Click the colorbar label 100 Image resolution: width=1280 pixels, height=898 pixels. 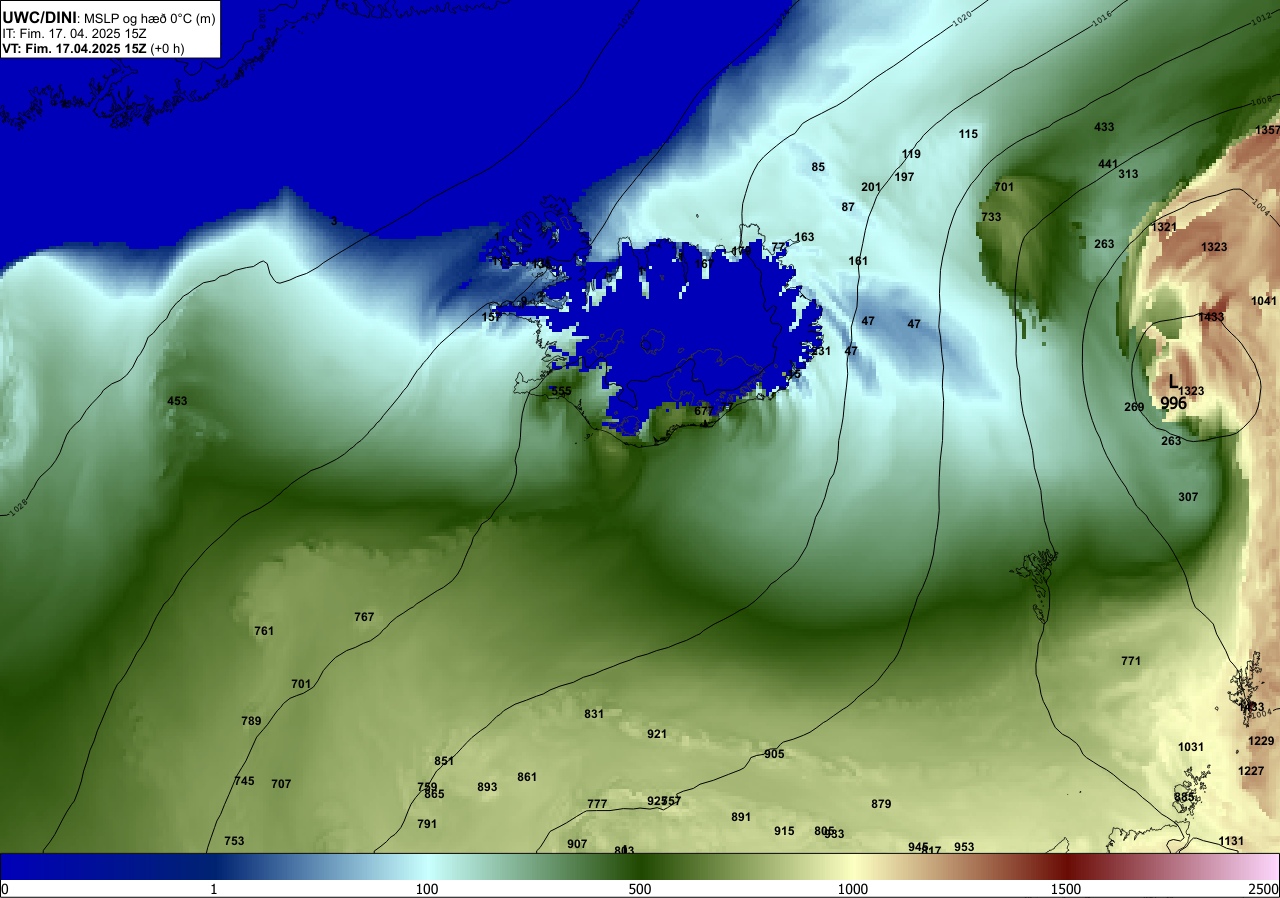pos(427,889)
